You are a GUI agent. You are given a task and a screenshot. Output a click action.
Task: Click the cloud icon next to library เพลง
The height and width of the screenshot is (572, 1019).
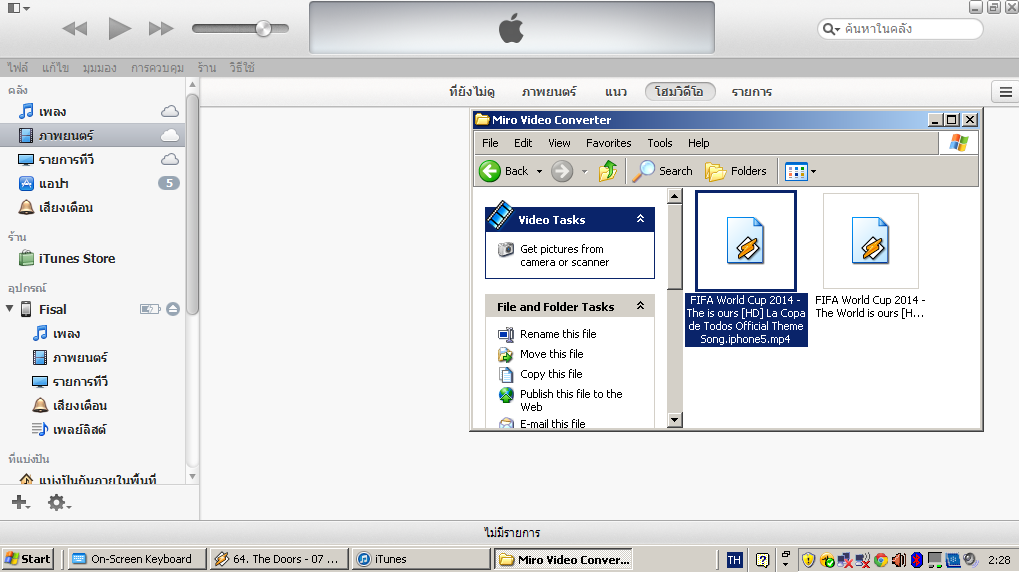click(170, 111)
